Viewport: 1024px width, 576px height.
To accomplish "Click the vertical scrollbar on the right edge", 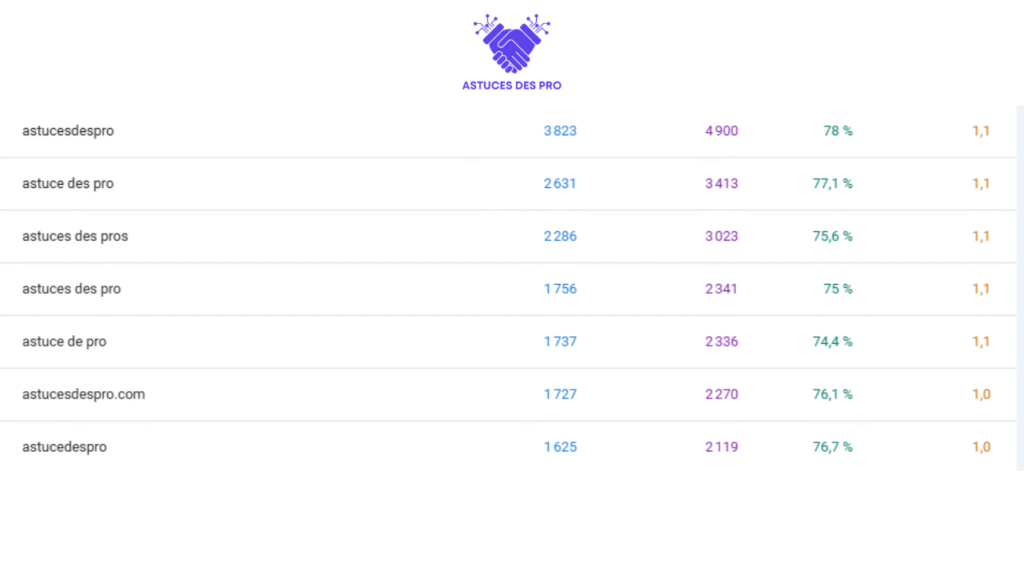I will [x=1020, y=288].
